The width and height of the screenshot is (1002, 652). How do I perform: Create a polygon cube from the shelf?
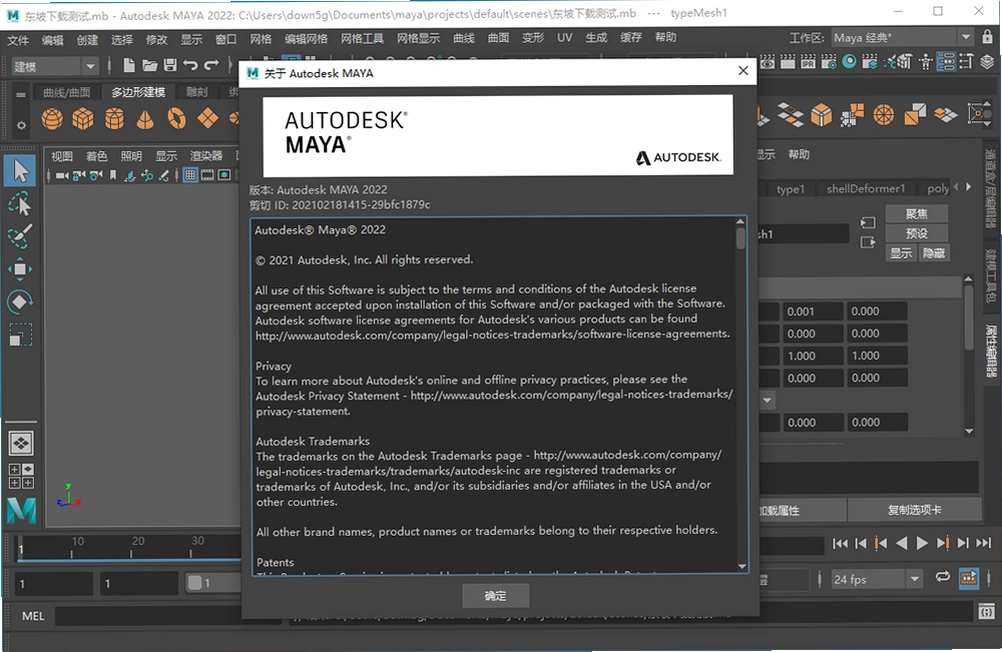coord(83,119)
